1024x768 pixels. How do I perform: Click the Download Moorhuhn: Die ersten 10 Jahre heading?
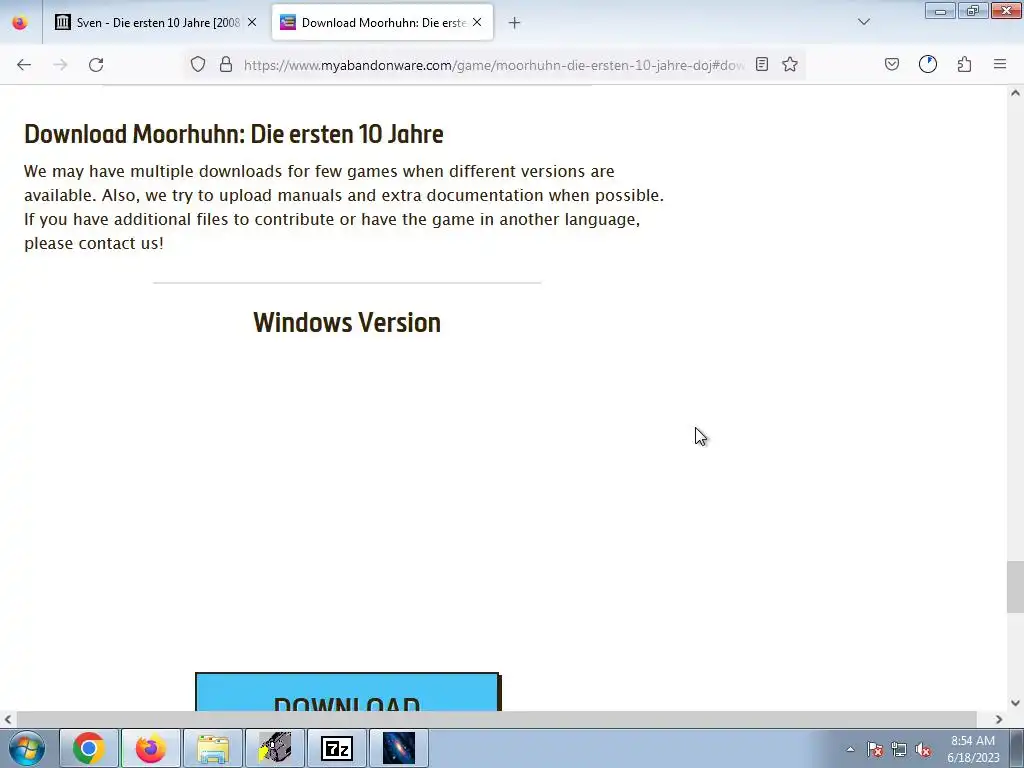click(234, 134)
